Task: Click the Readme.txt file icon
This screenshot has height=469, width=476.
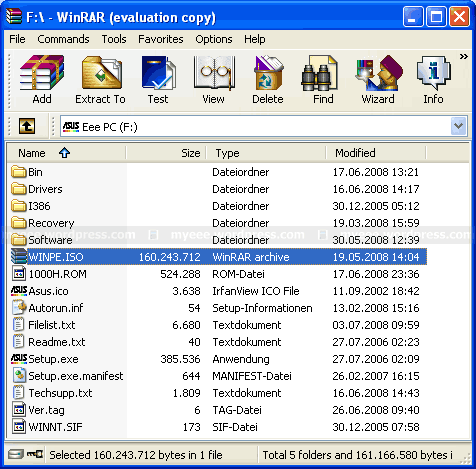Action: coord(18,342)
